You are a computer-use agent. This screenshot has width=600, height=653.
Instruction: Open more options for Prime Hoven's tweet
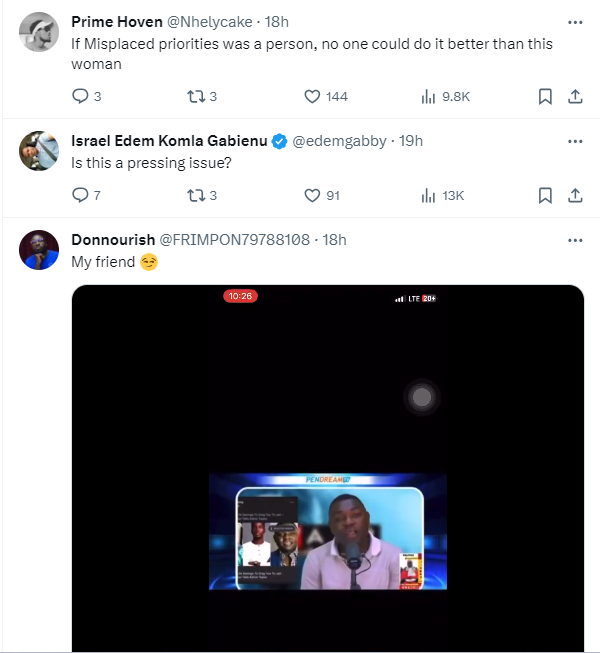coord(575,21)
